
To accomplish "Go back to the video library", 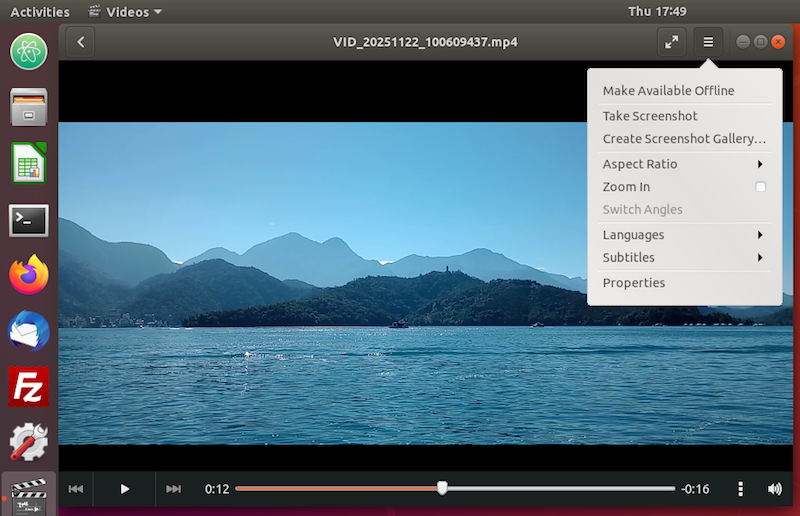I will pyautogui.click(x=81, y=42).
